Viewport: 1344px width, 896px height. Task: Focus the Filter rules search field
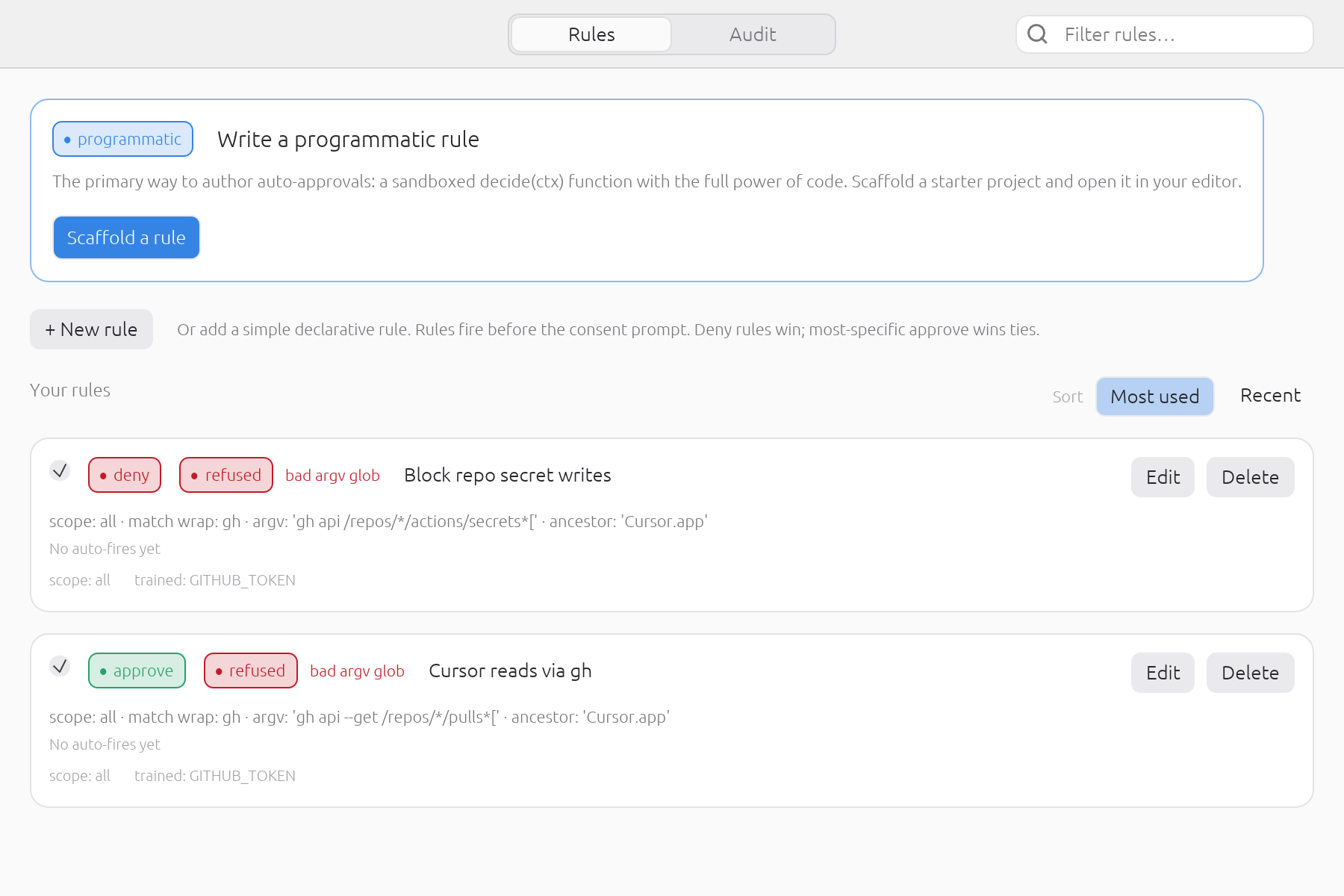[x=1165, y=34]
